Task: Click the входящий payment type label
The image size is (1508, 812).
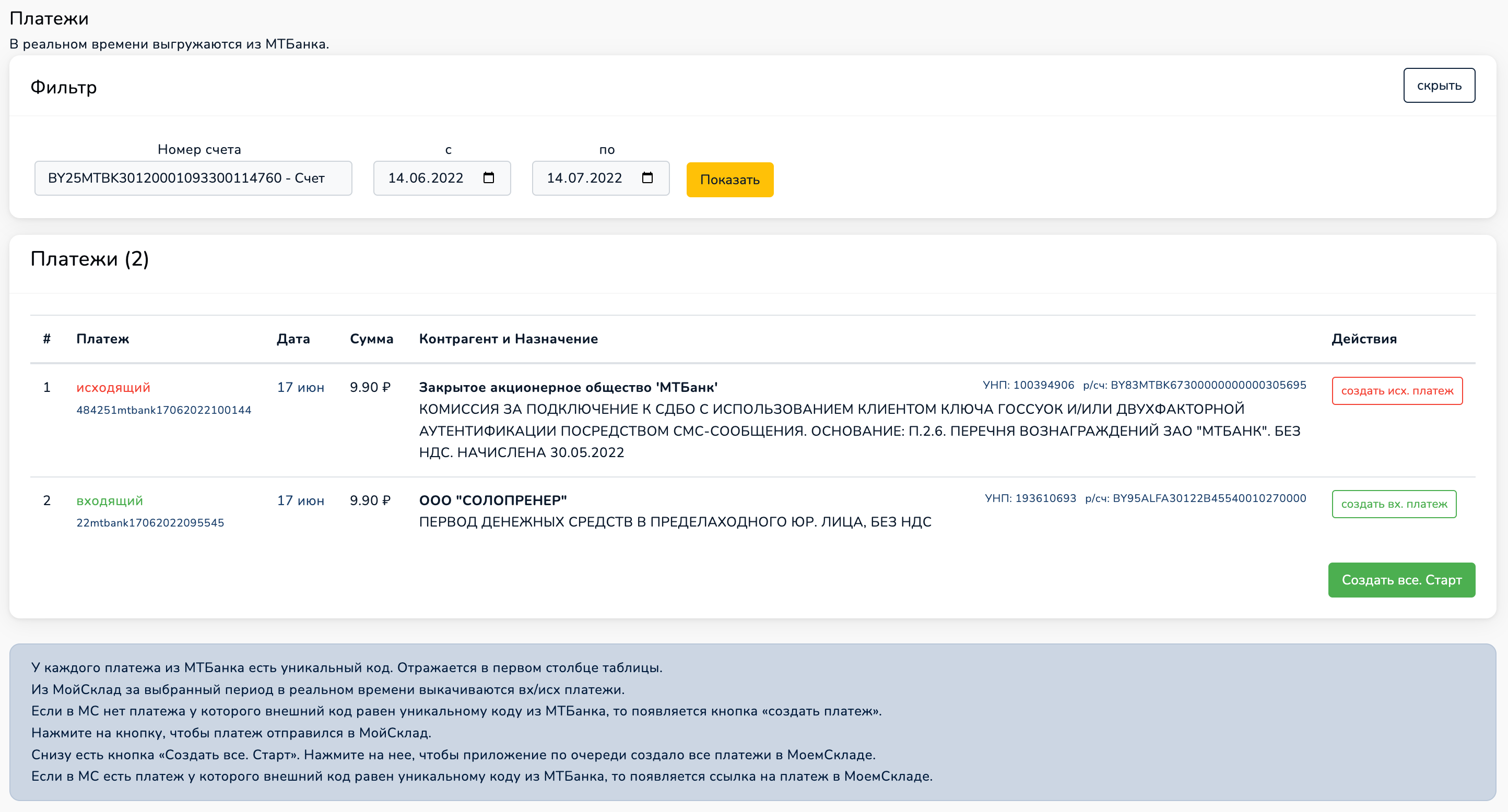Action: (110, 501)
